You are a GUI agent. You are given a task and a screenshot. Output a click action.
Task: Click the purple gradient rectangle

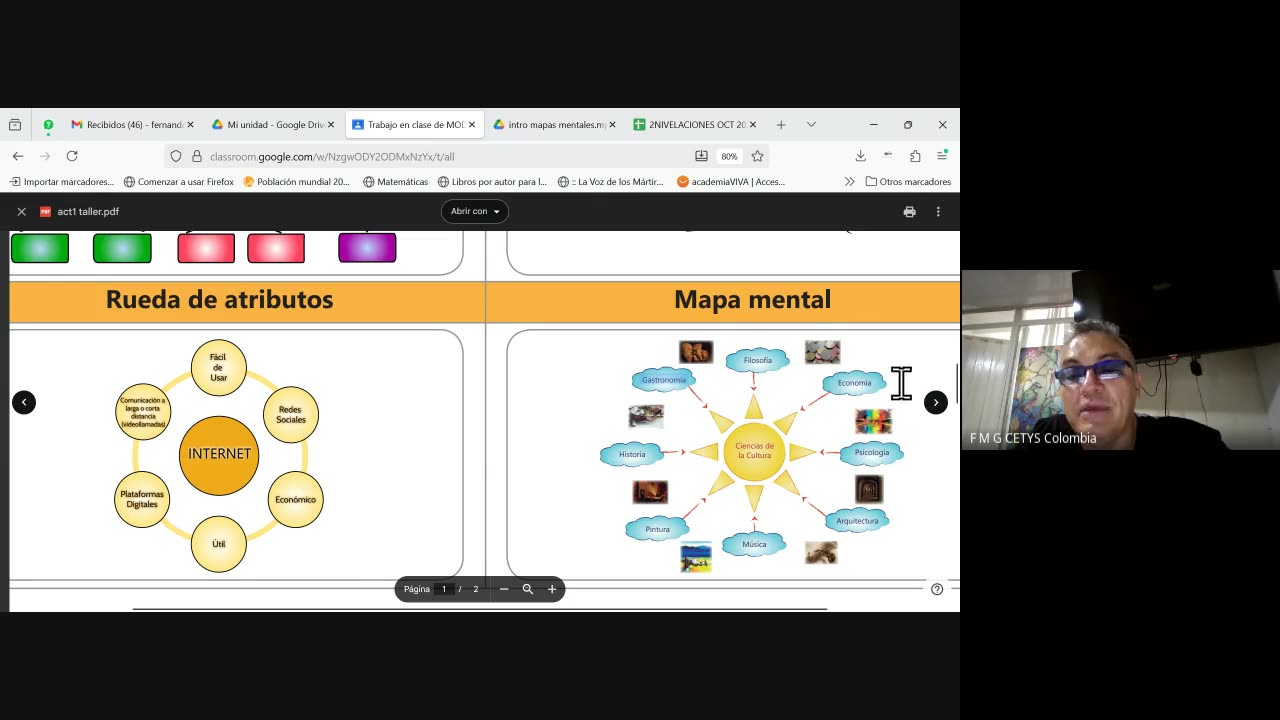click(367, 248)
